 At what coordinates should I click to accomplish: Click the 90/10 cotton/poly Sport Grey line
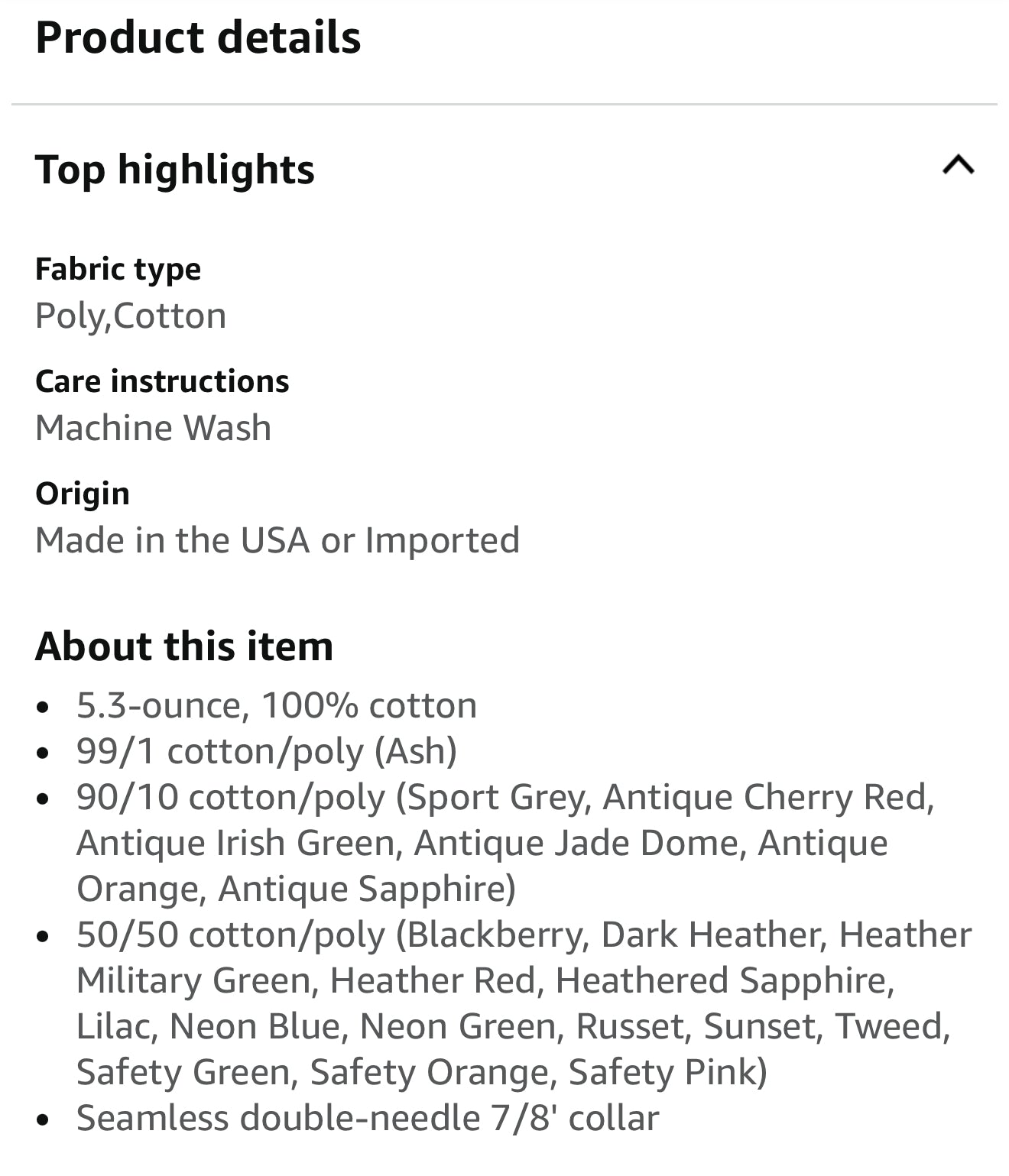[506, 797]
